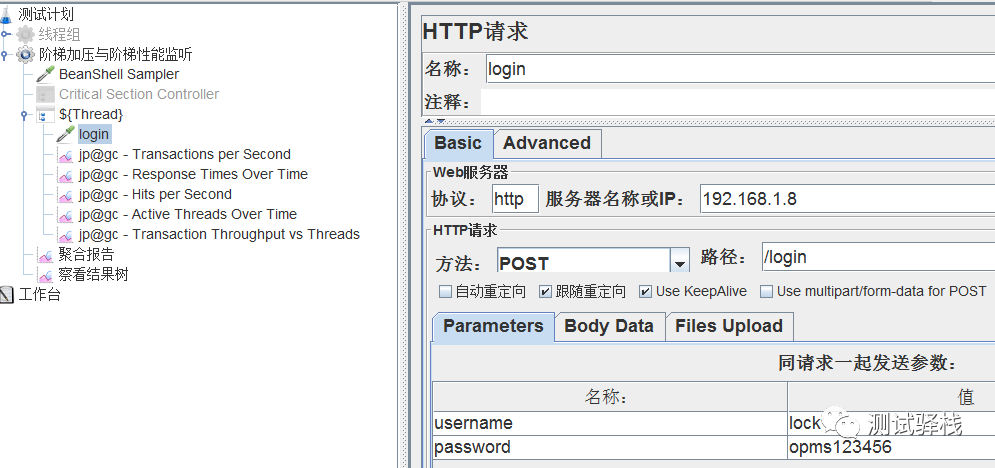Toggle the Use KeepAlive checkbox

coord(645,292)
